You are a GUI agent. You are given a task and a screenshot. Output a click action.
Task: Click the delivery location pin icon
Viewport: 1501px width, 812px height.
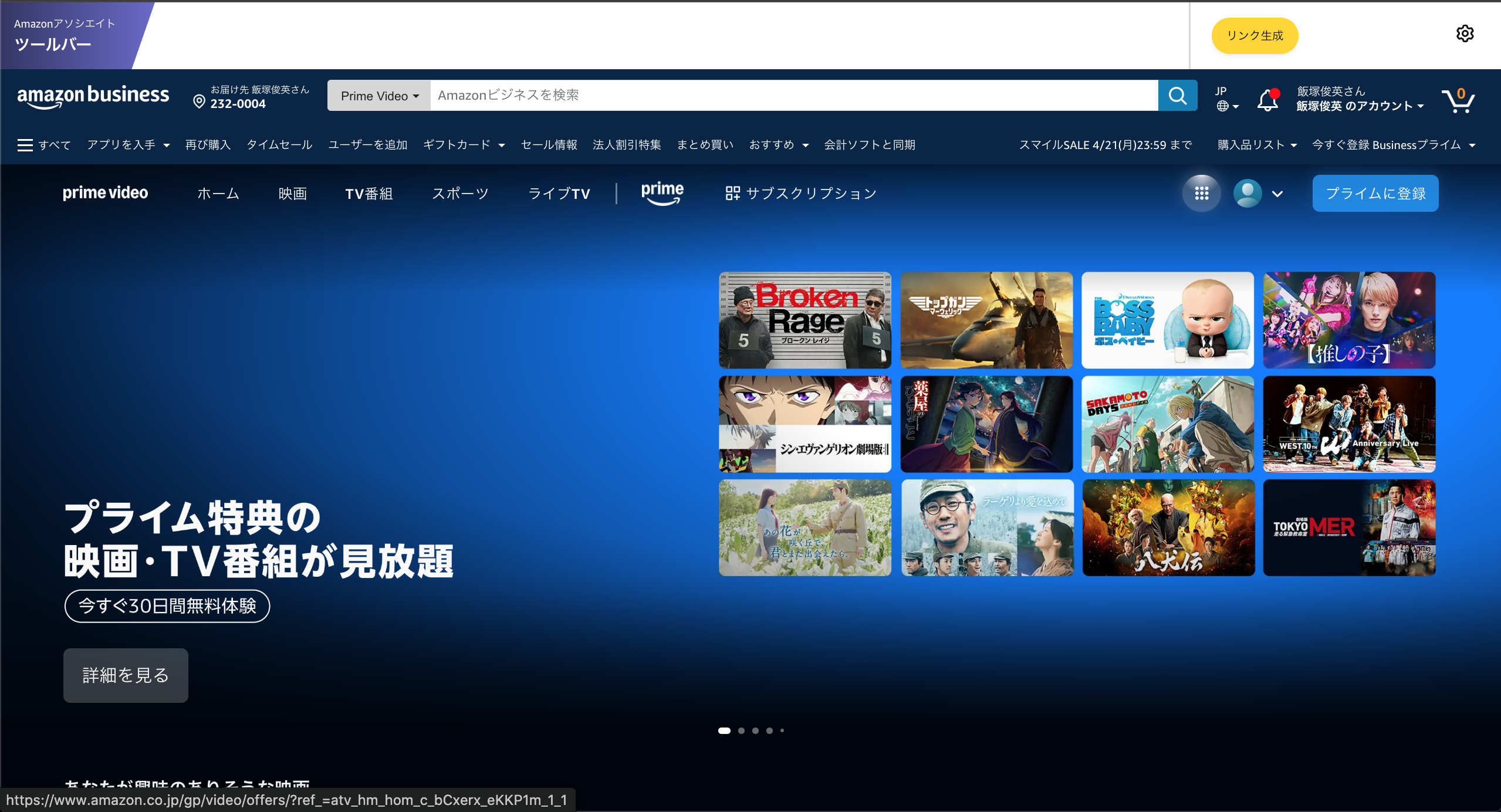[x=199, y=101]
